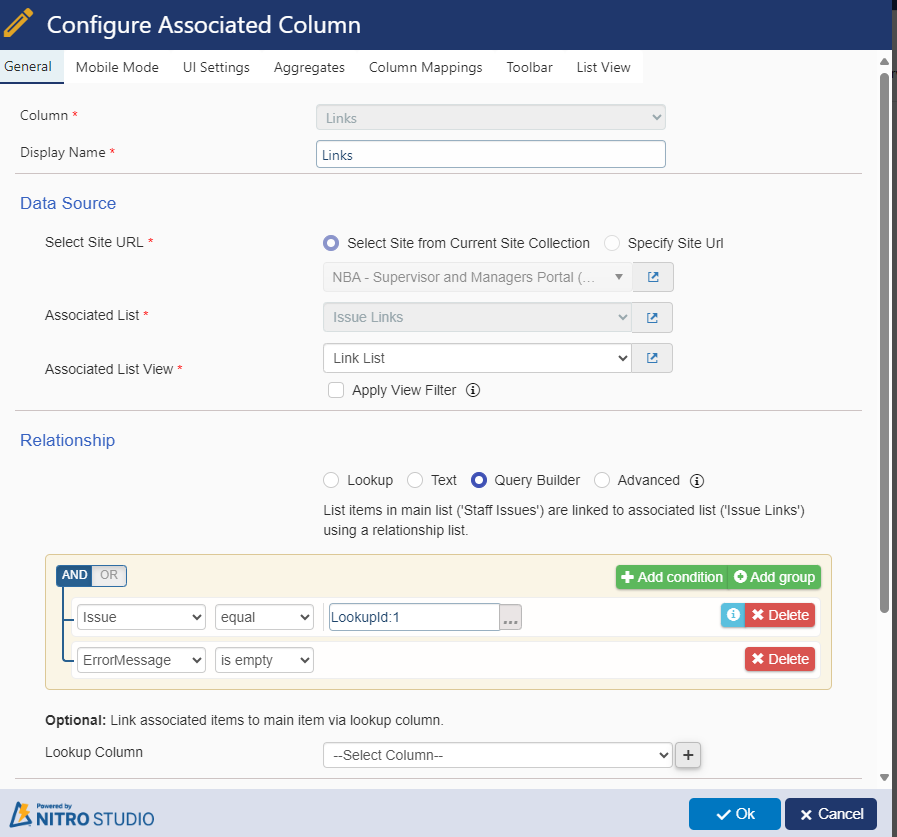
Task: Expand the Associated List View dropdown
Action: (x=477, y=358)
